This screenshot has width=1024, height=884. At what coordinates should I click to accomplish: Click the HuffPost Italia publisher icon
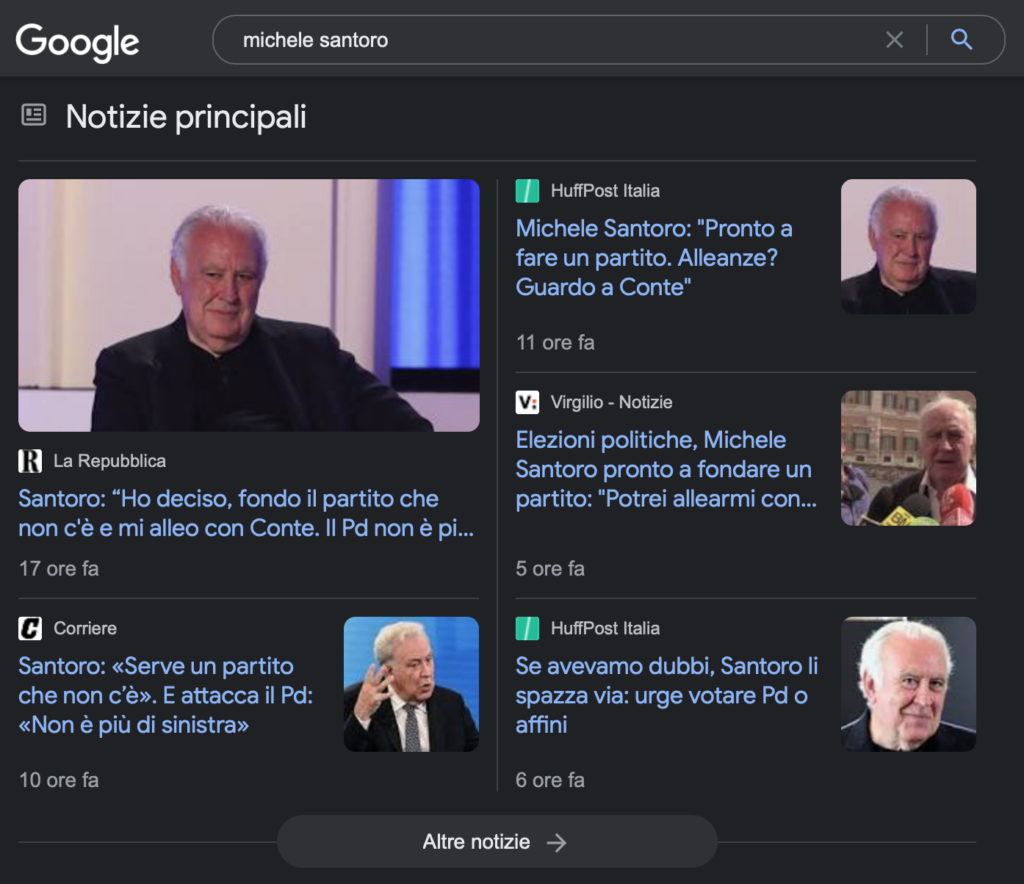(x=527, y=190)
